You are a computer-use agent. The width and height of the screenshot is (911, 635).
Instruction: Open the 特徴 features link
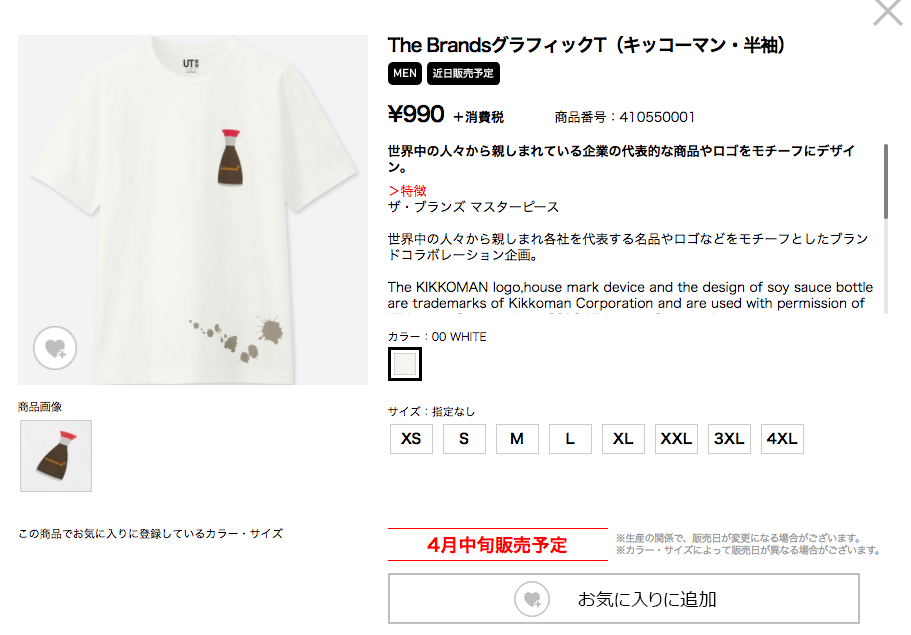click(x=408, y=191)
